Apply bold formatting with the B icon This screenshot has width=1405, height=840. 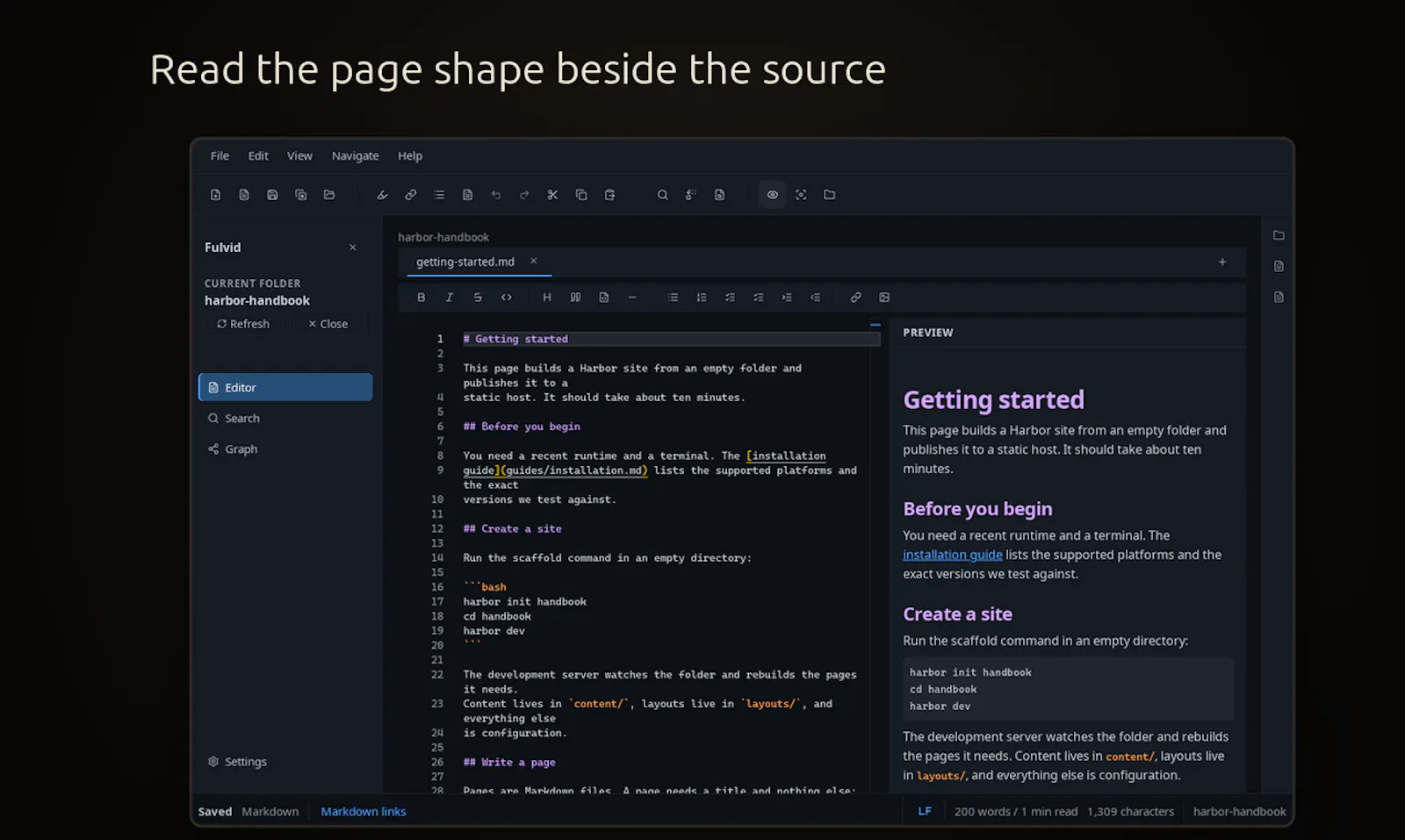click(x=421, y=298)
